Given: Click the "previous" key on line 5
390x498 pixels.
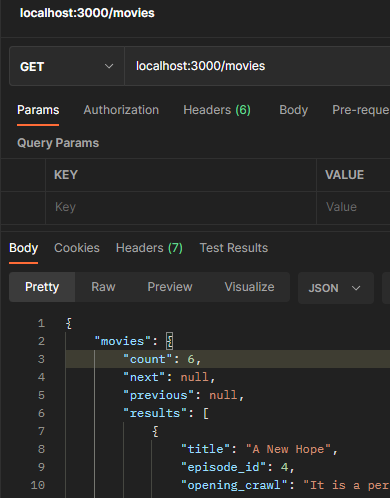Looking at the screenshot, I should click(x=158, y=395).
